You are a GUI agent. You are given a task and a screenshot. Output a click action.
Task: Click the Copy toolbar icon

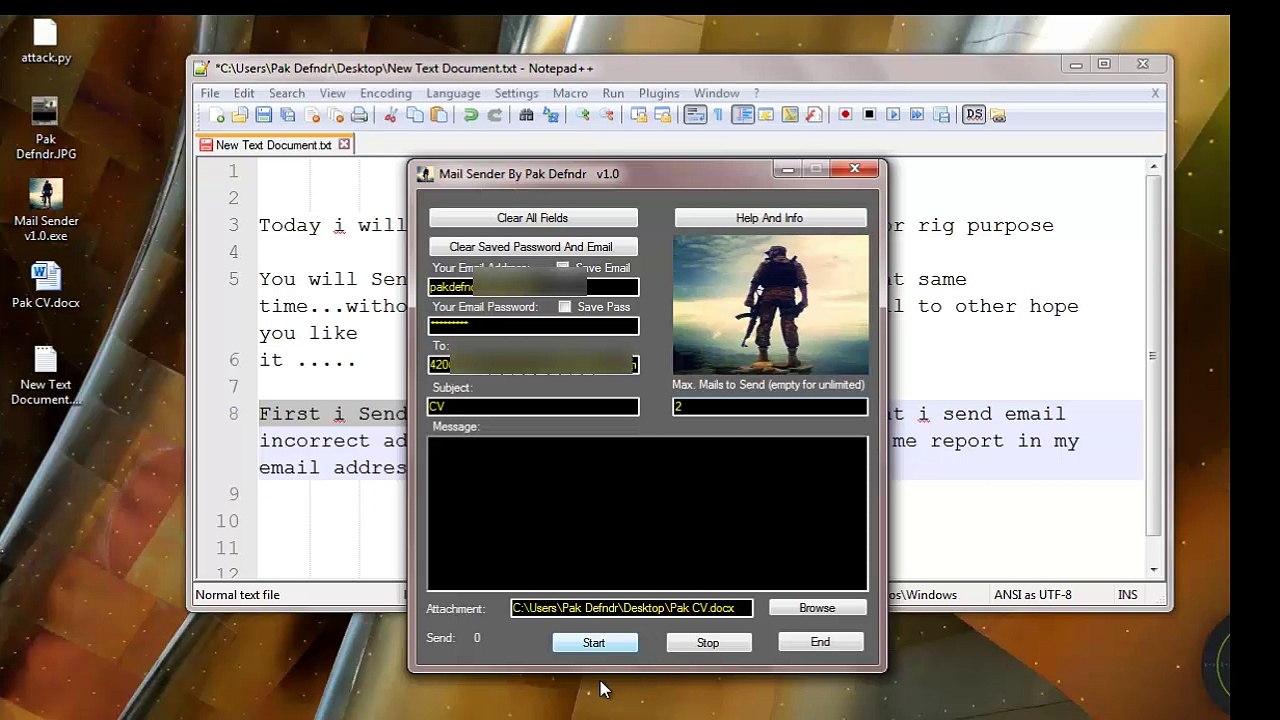coord(414,115)
